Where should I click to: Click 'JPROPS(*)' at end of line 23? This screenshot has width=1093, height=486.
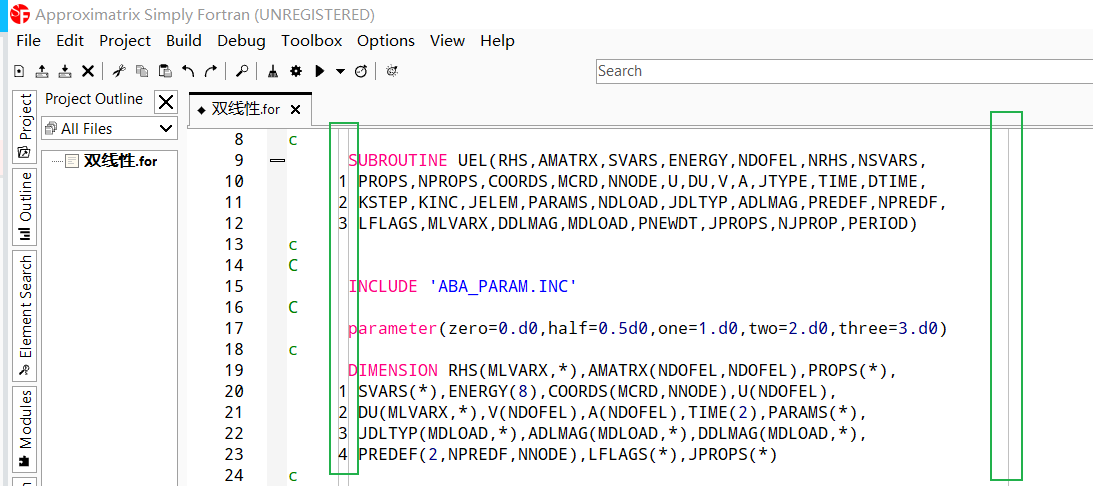pos(733,455)
